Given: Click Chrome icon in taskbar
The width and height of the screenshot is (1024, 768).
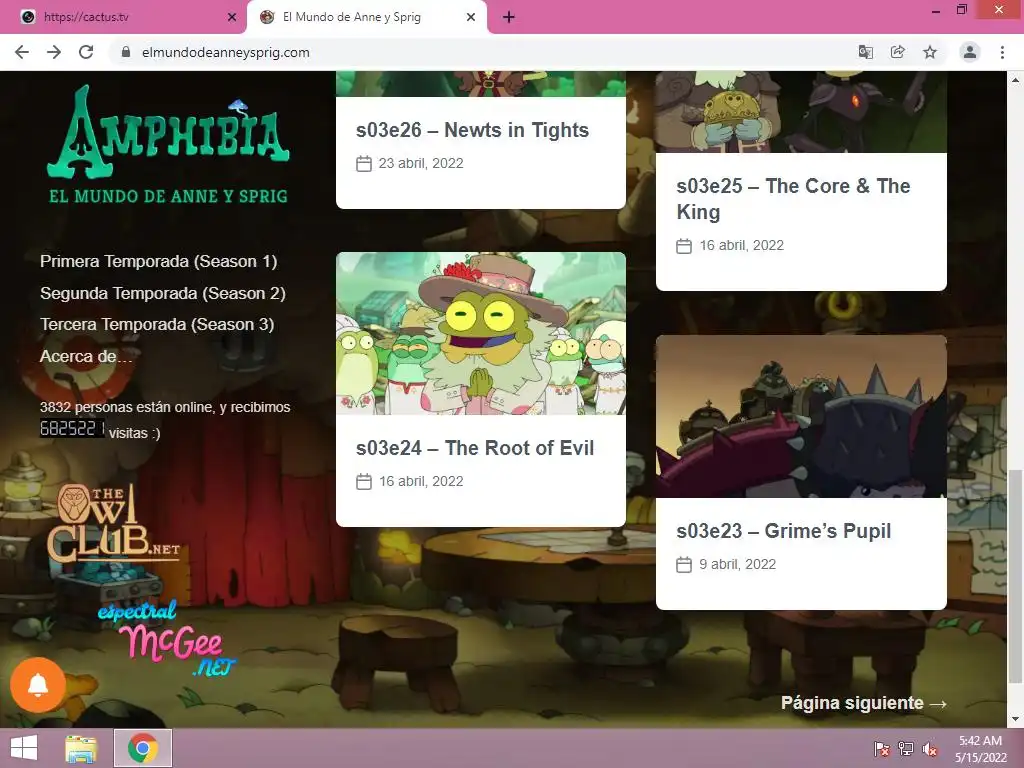Looking at the screenshot, I should [x=142, y=748].
